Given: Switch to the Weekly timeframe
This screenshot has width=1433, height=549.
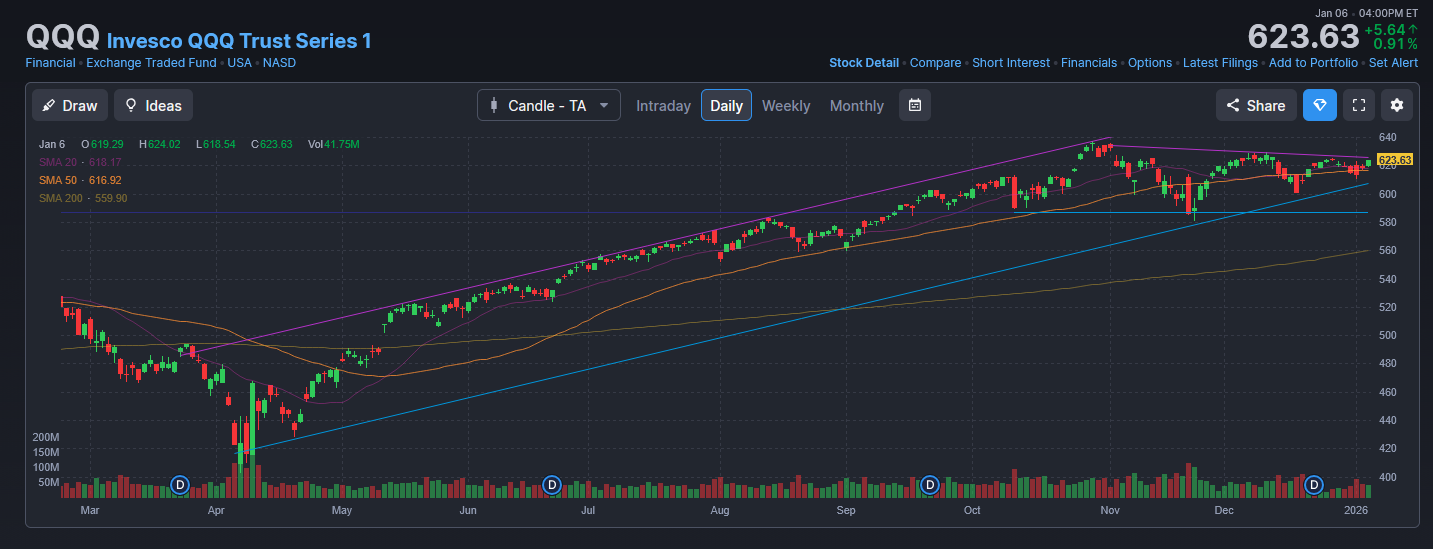Looking at the screenshot, I should pyautogui.click(x=786, y=105).
